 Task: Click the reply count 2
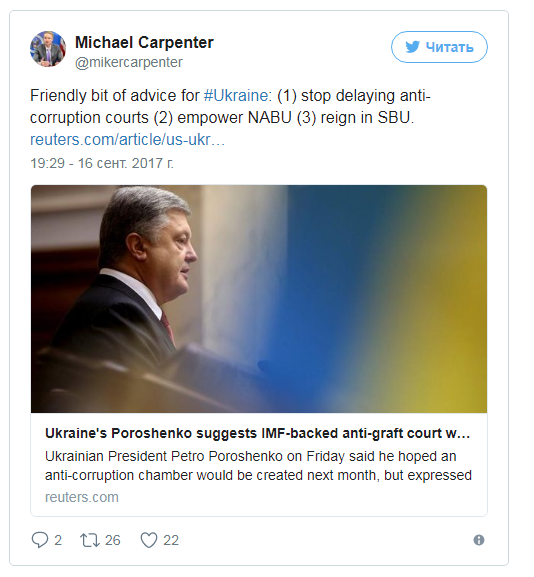point(58,540)
